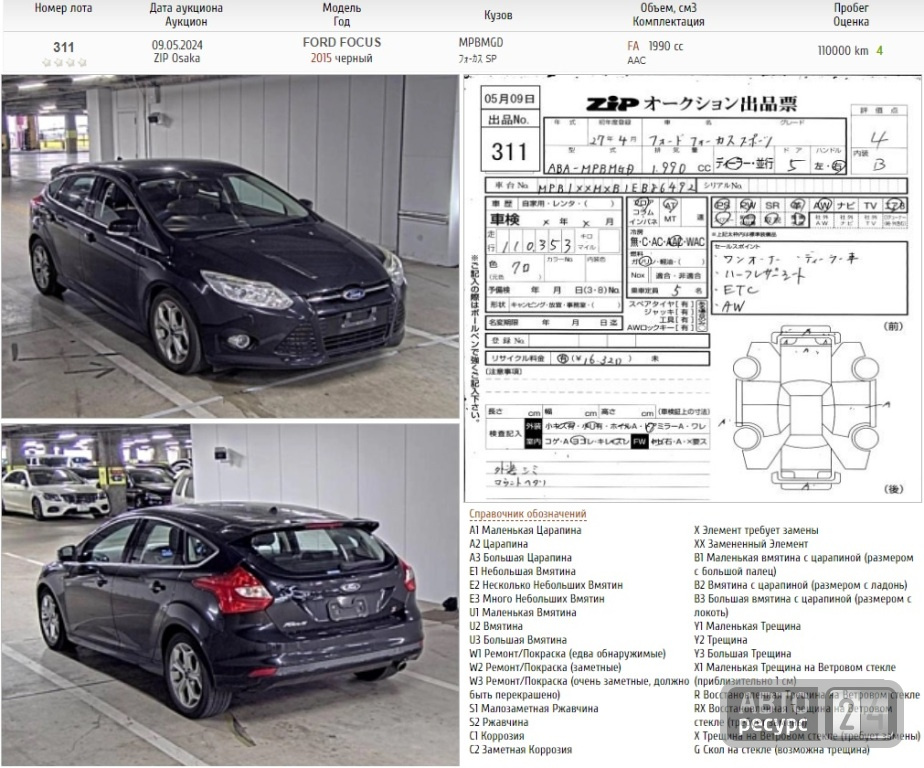Click legend entry A1 Маленькая Царапина
924x768 pixels.
tap(525, 530)
